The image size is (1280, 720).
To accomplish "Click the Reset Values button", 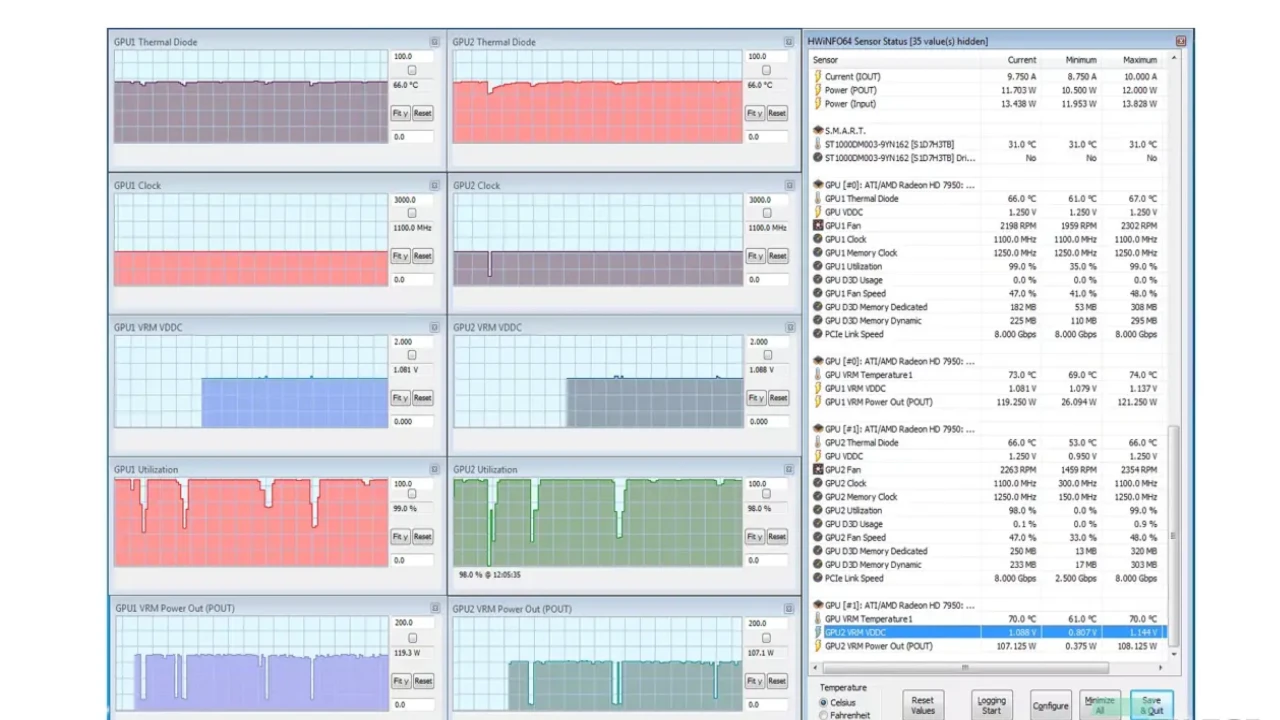I will (923, 705).
